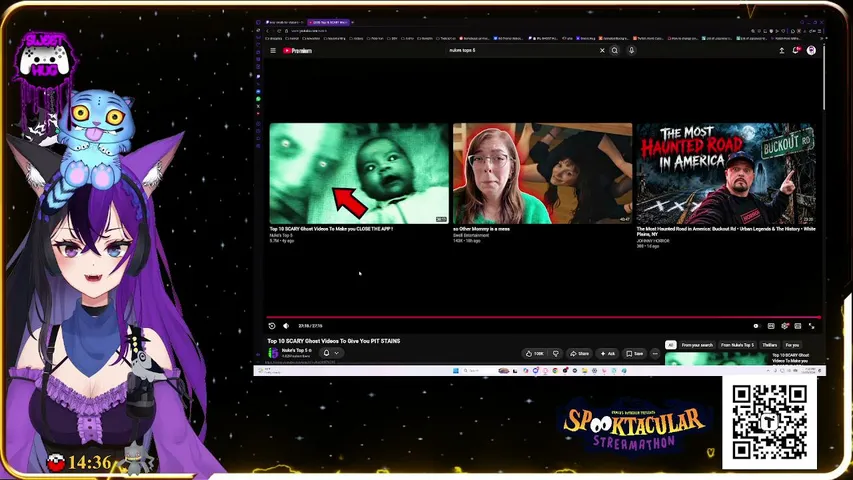This screenshot has height=480, width=853.
Task: Open the account avatar menu
Action: click(811, 51)
